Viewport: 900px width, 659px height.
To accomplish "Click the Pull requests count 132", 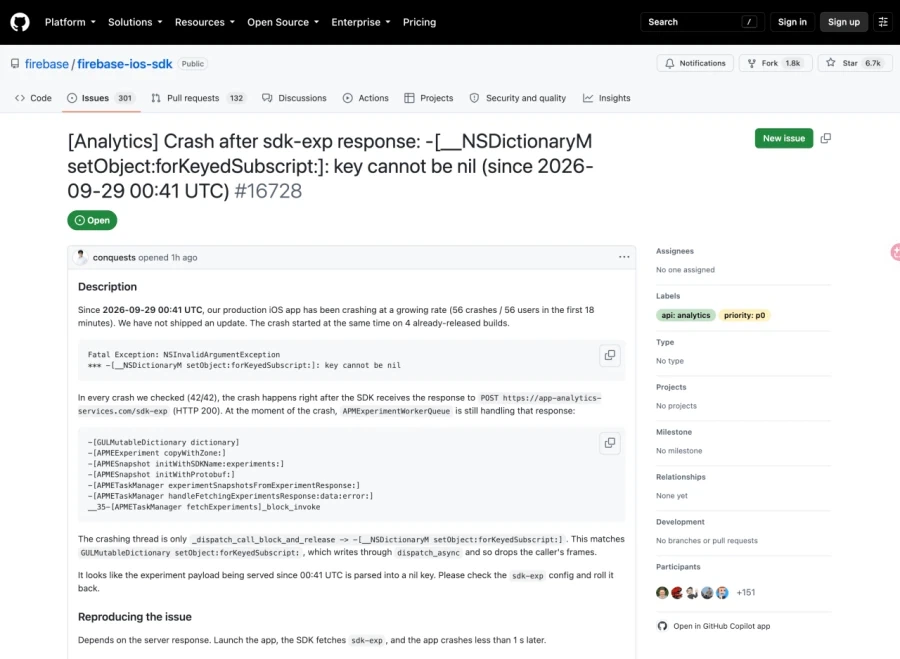I will coord(236,98).
